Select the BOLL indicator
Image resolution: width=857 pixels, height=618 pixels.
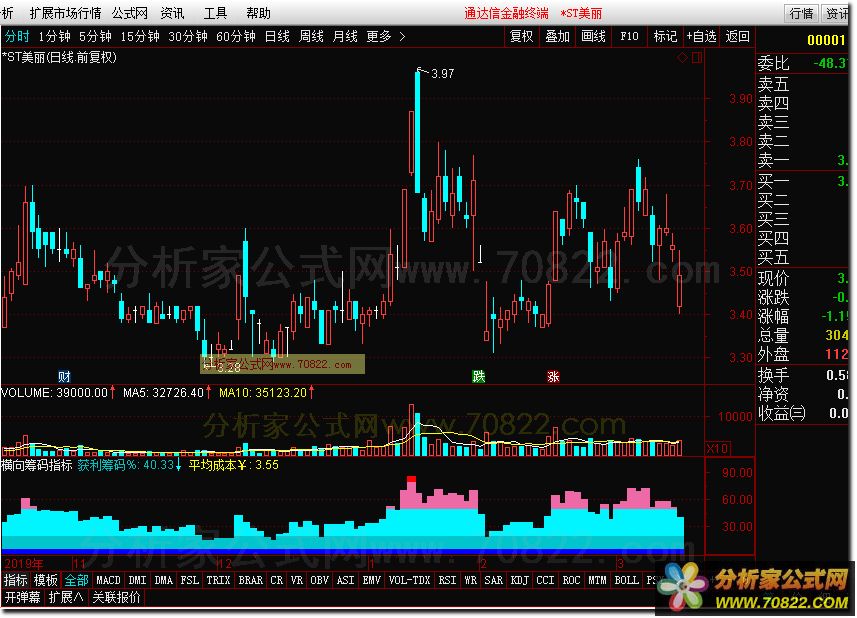(626, 580)
